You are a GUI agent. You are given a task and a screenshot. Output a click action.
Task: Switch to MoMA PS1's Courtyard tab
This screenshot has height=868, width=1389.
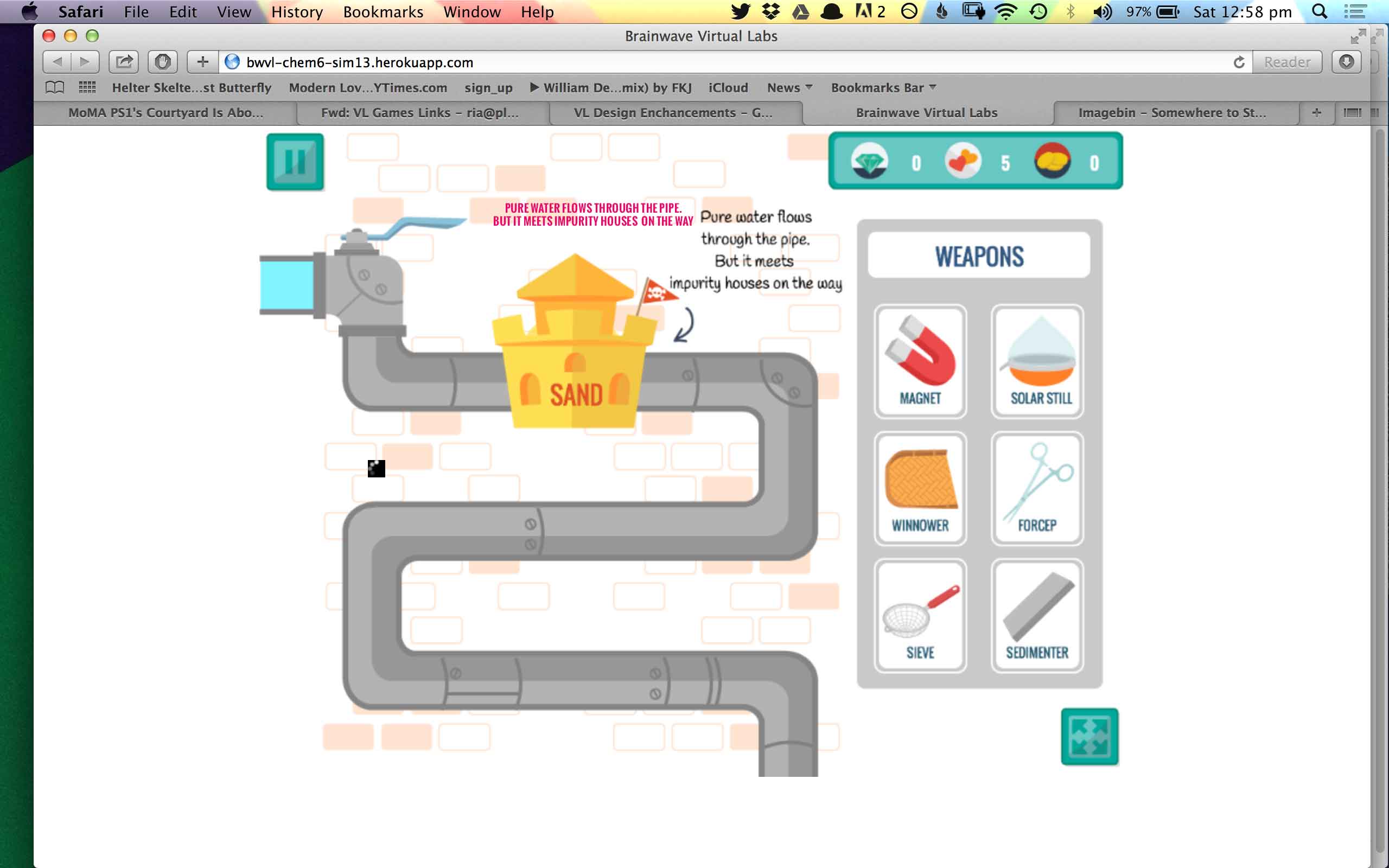click(165, 112)
